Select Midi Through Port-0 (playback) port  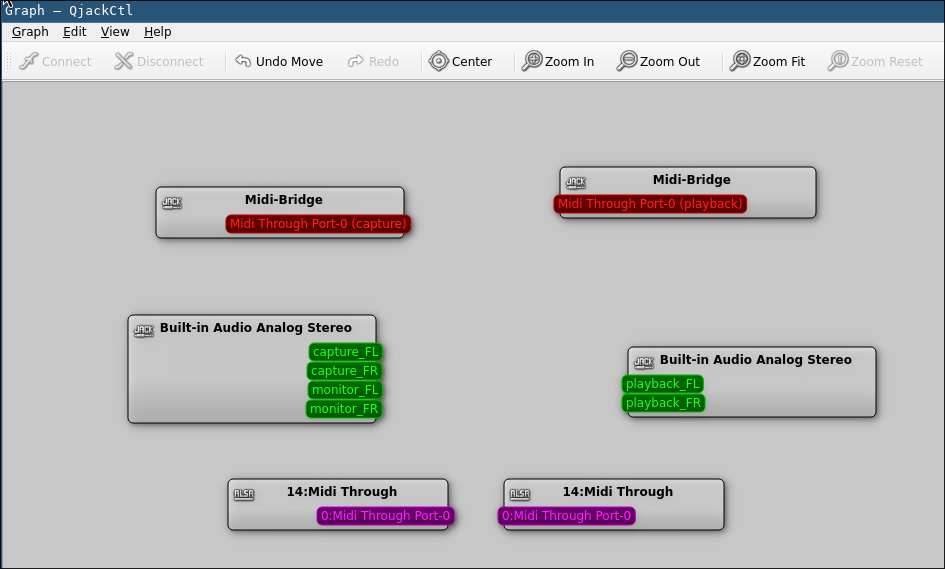click(650, 204)
